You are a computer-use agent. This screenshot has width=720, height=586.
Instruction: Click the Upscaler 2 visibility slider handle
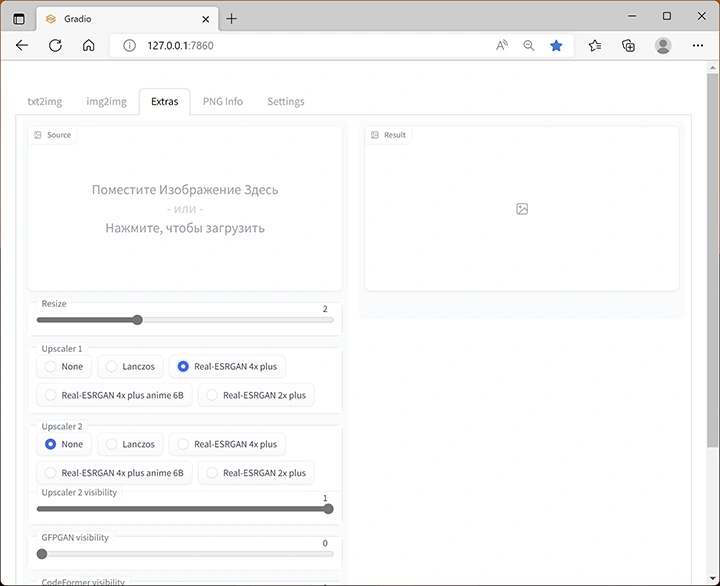pyautogui.click(x=328, y=509)
